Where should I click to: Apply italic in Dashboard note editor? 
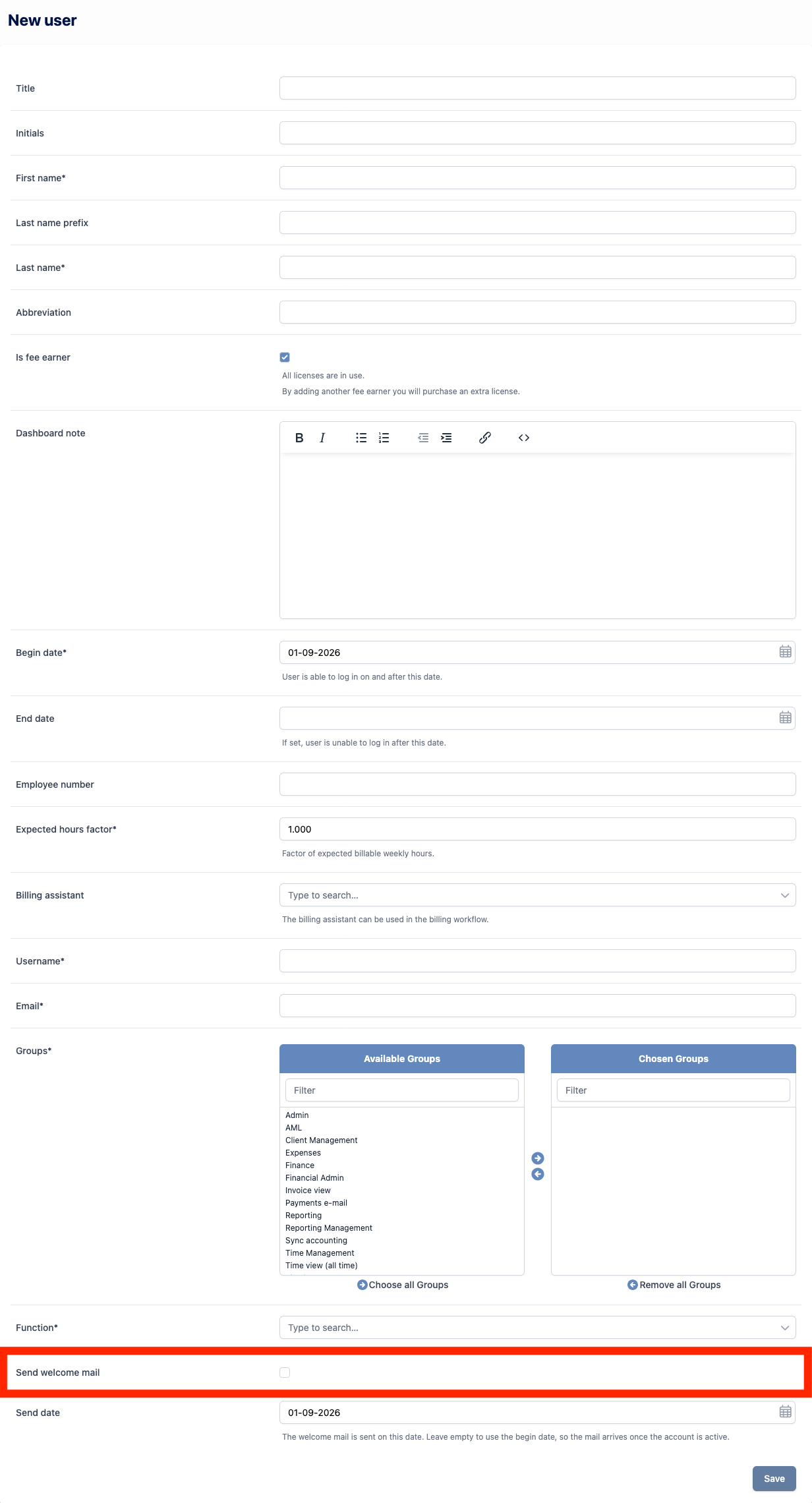pyautogui.click(x=322, y=438)
